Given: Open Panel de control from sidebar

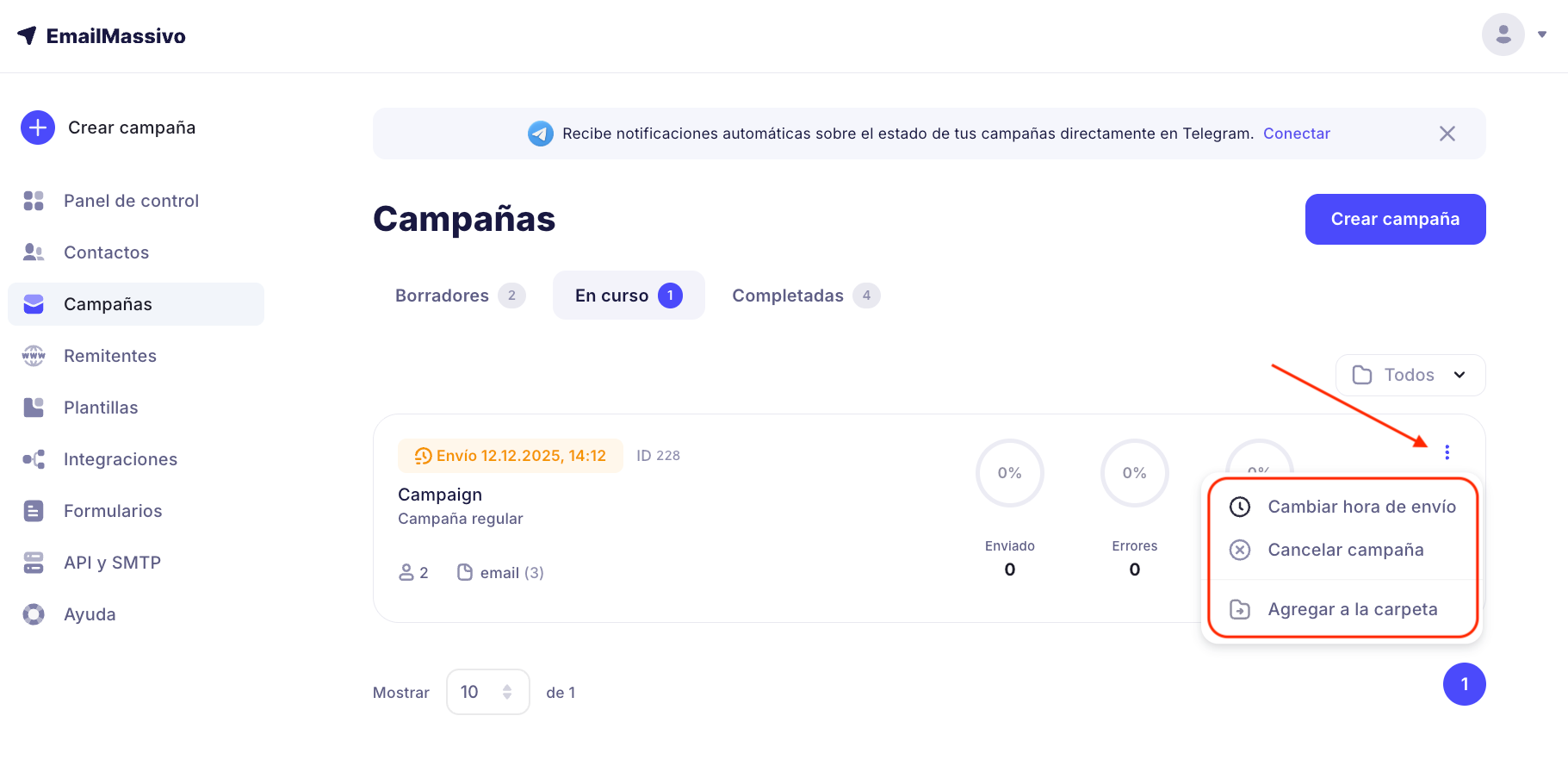Looking at the screenshot, I should pos(131,201).
